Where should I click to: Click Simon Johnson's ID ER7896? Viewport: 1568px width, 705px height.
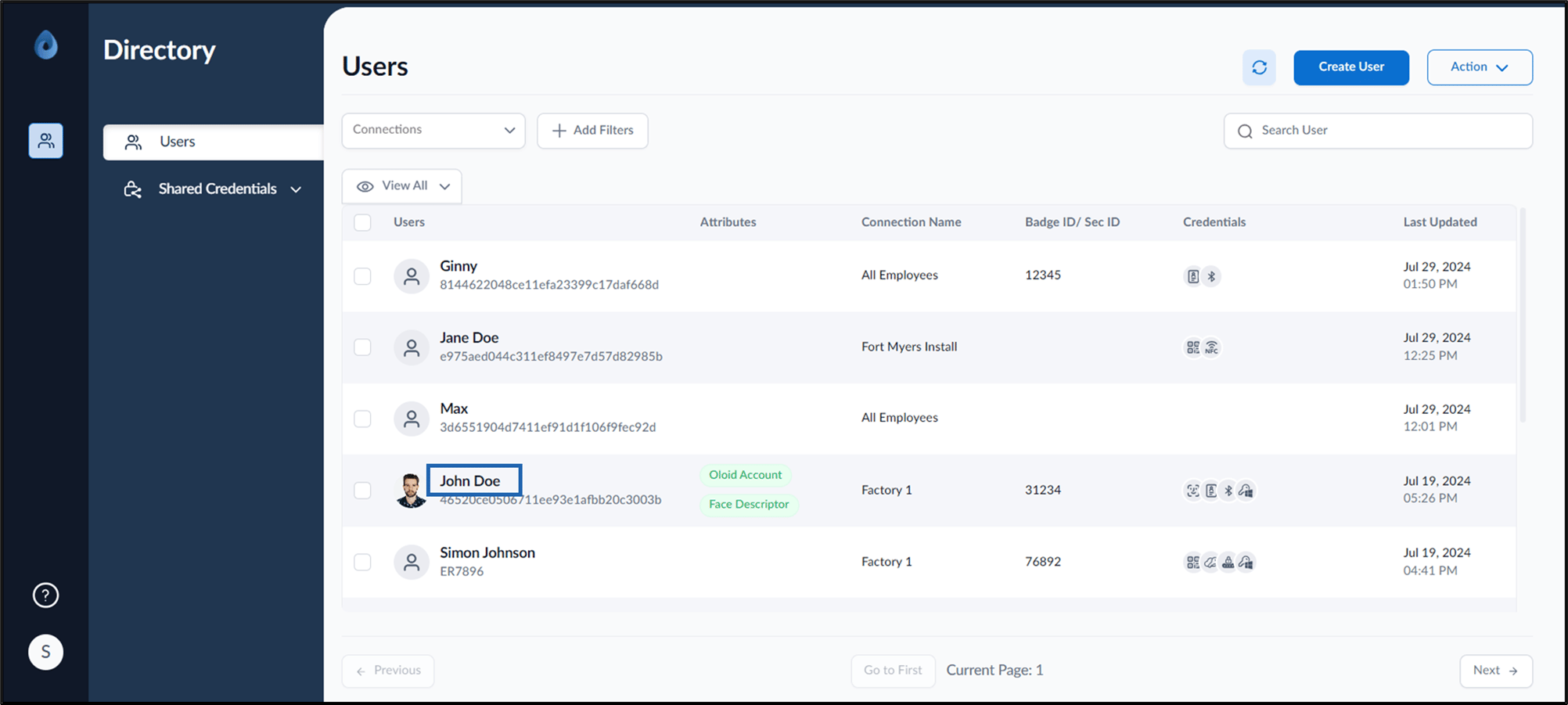[462, 571]
